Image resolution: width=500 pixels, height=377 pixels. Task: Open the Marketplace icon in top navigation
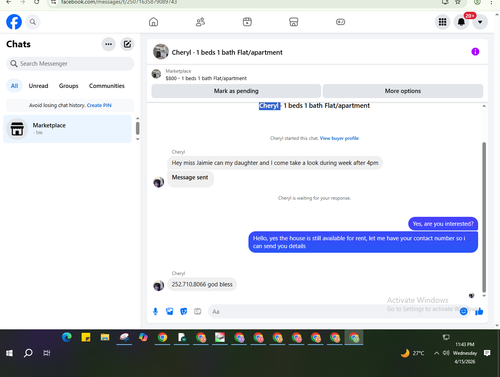coord(294,22)
